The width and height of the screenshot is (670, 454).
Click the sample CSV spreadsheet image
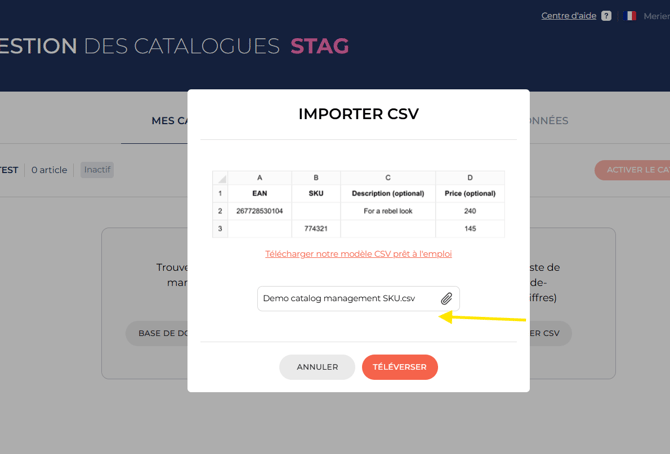tap(358, 204)
